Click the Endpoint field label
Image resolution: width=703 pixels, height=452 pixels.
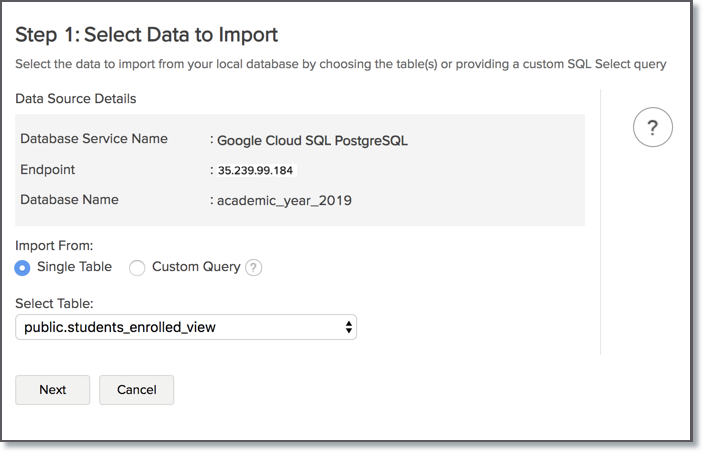point(47,170)
